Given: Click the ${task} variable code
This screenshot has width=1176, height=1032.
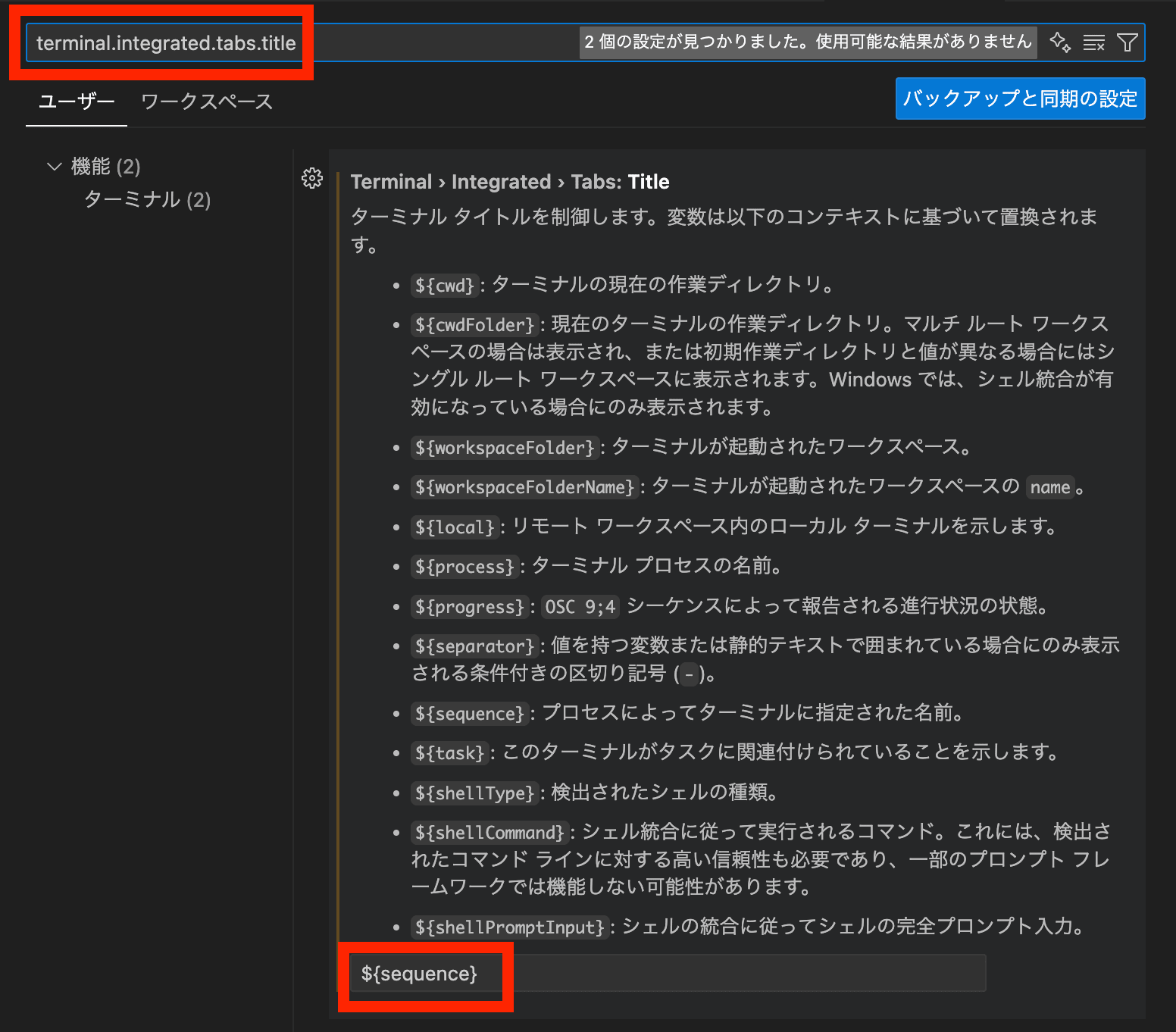Looking at the screenshot, I should pos(449,753).
